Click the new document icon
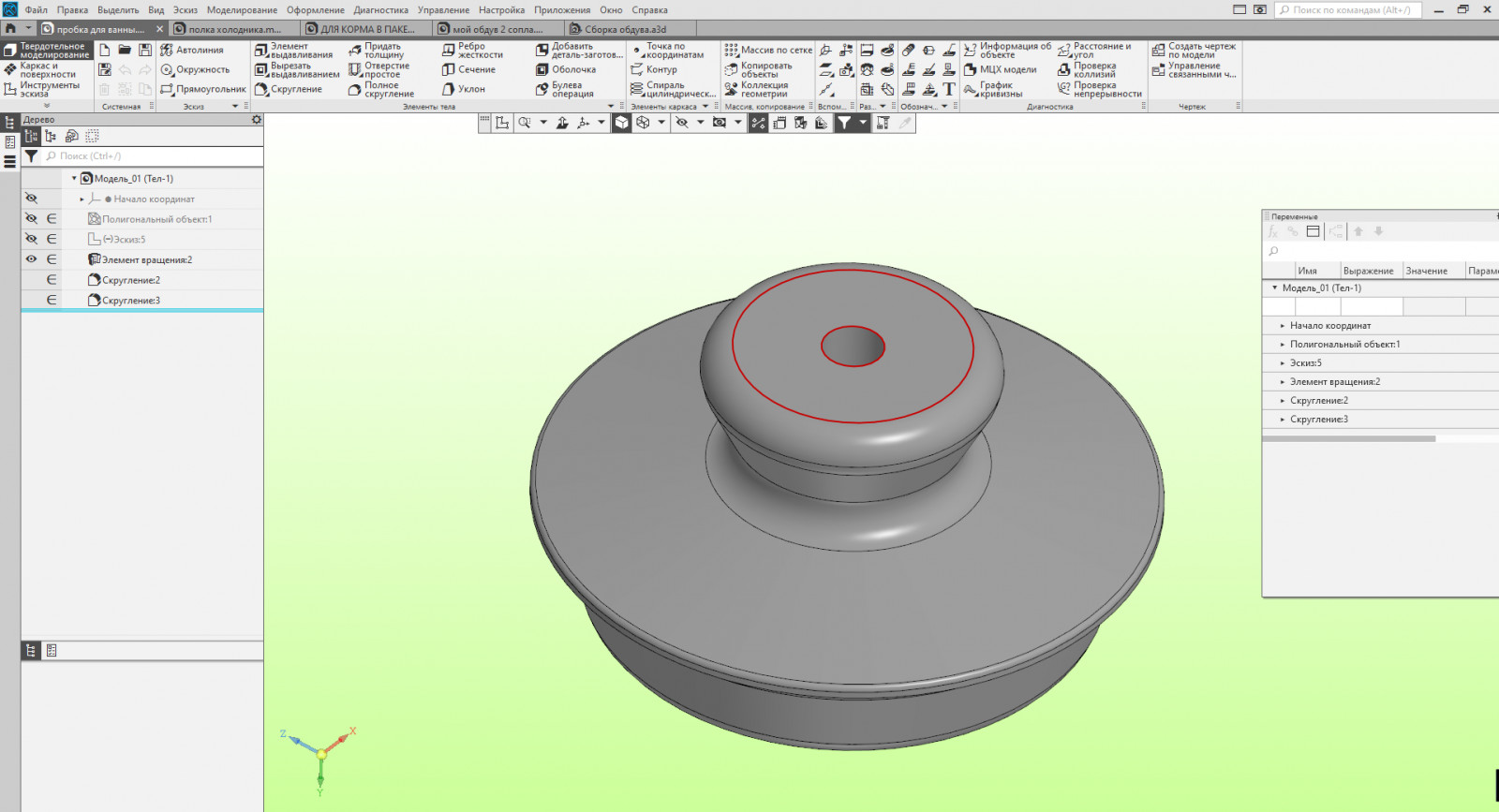1499x812 pixels. coord(105,50)
